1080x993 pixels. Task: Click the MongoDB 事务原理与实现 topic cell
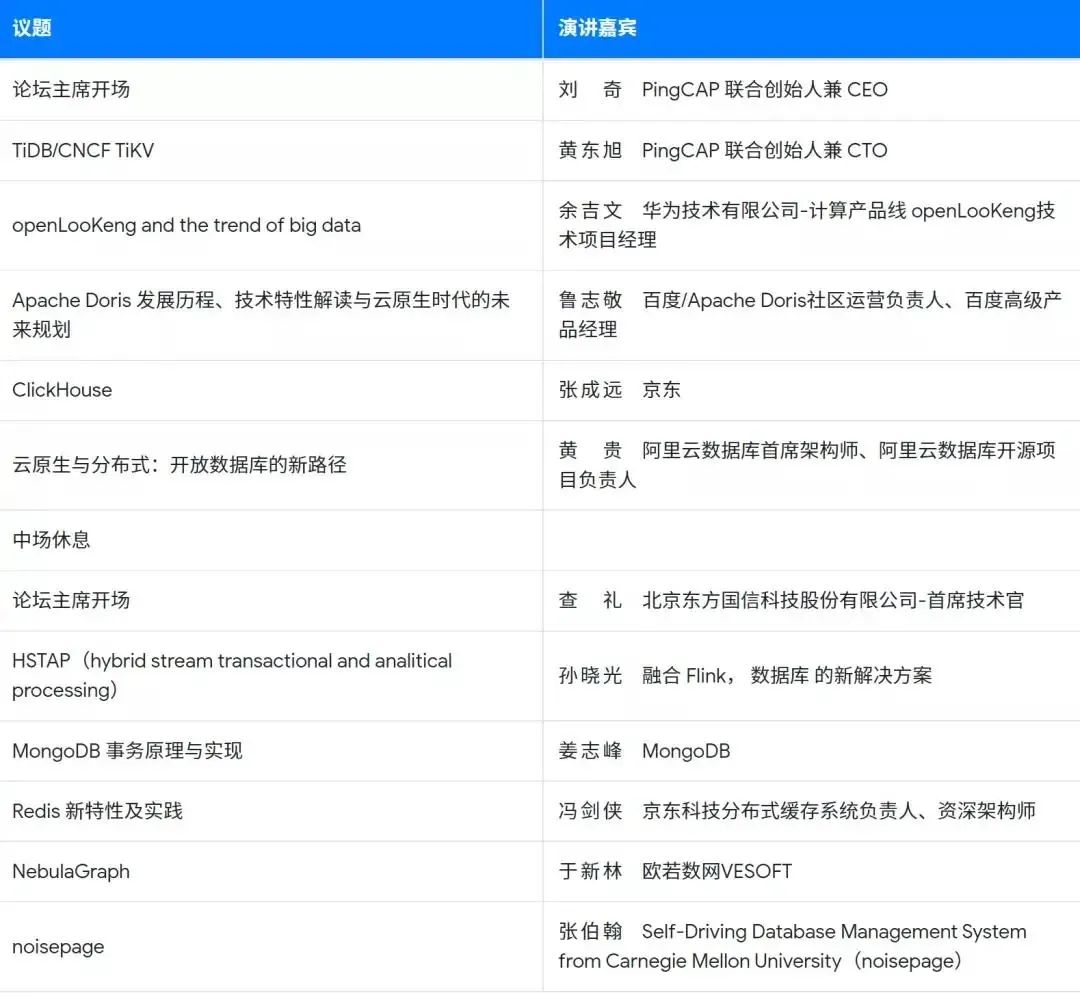(271, 751)
